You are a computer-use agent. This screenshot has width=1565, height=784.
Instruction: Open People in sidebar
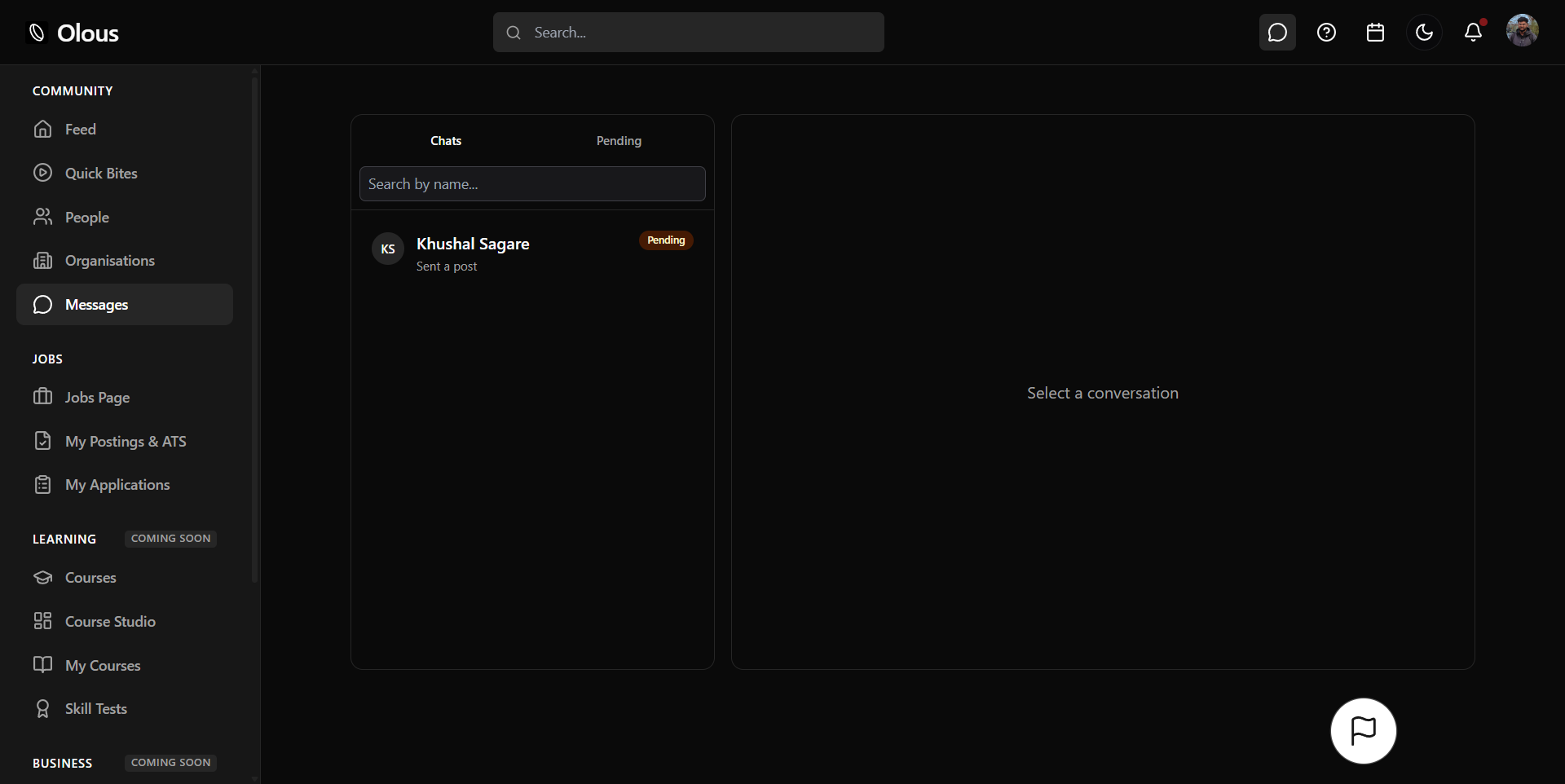point(125,217)
